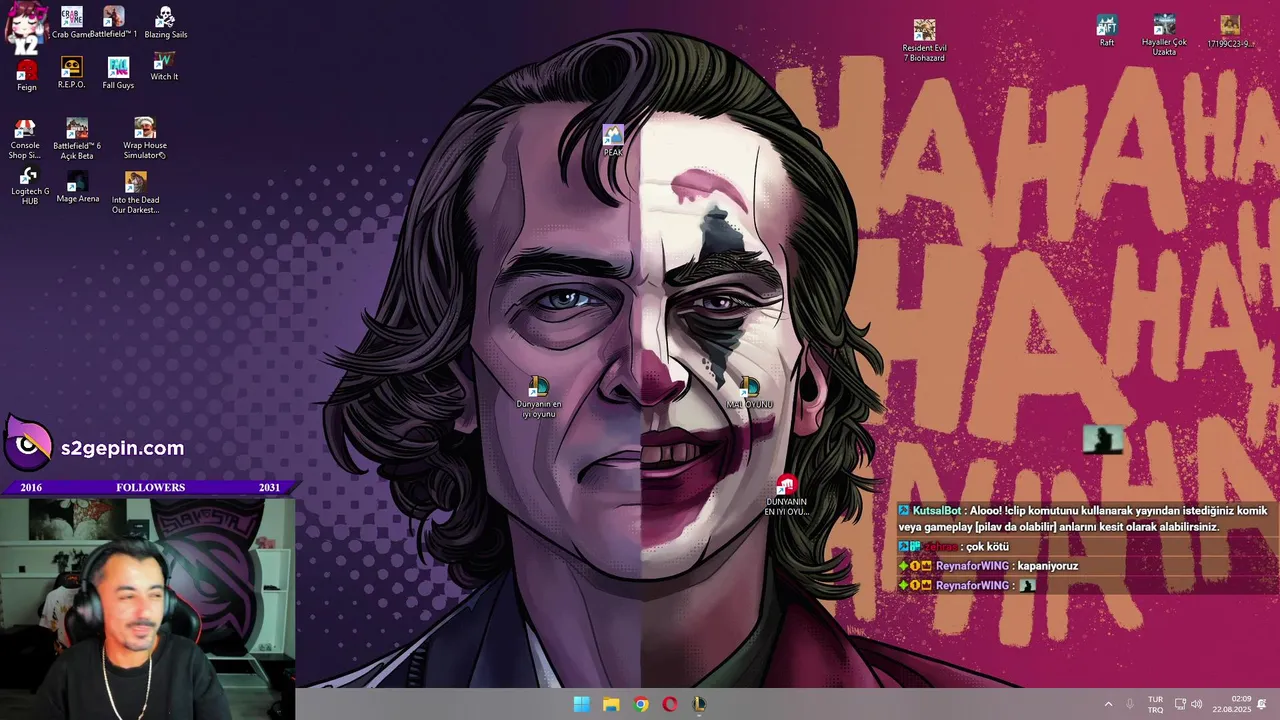Screen dimensions: 1280x720
Task: Select Wrap House Simulator desktop icon
Action: 145,138
